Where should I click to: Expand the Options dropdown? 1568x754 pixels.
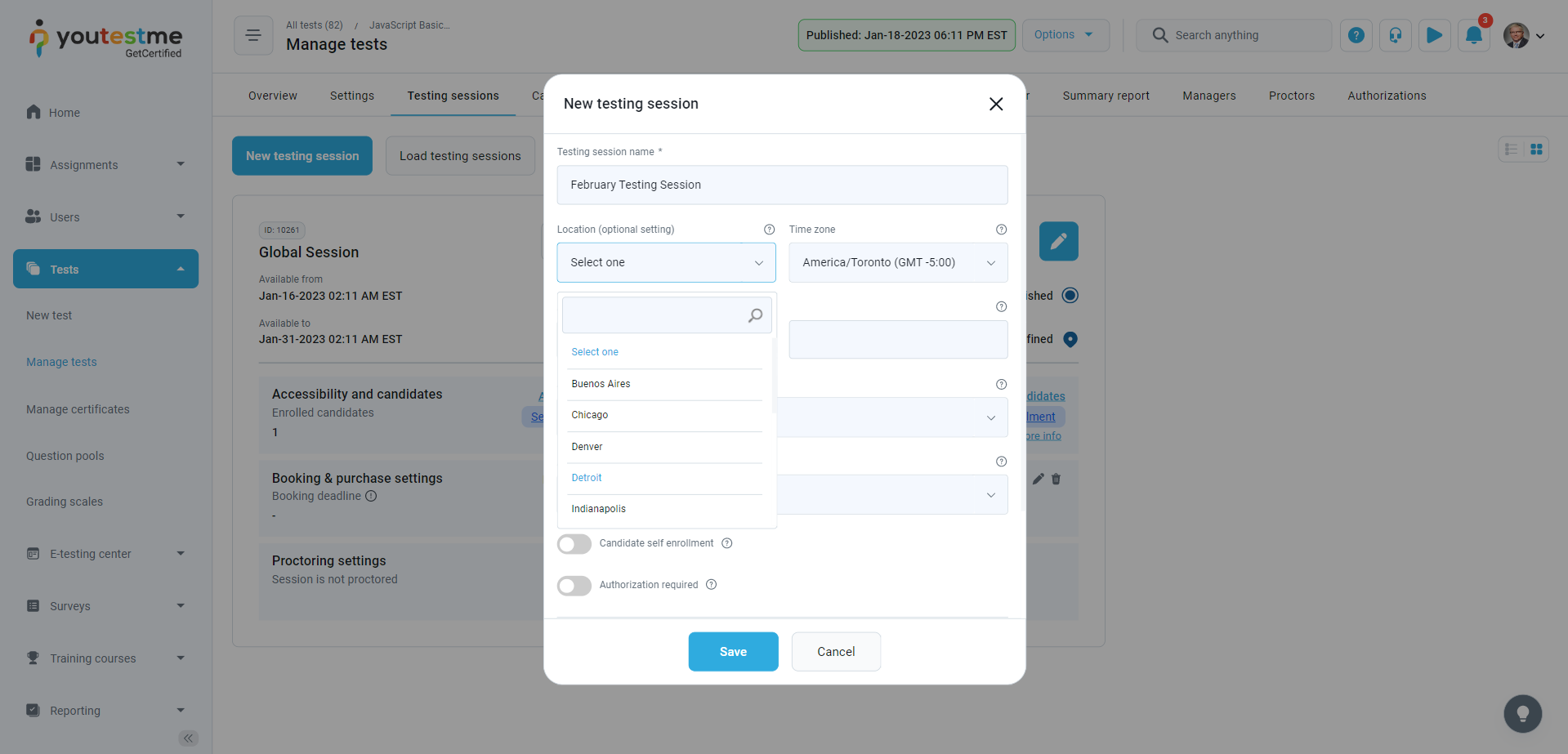[1065, 35]
